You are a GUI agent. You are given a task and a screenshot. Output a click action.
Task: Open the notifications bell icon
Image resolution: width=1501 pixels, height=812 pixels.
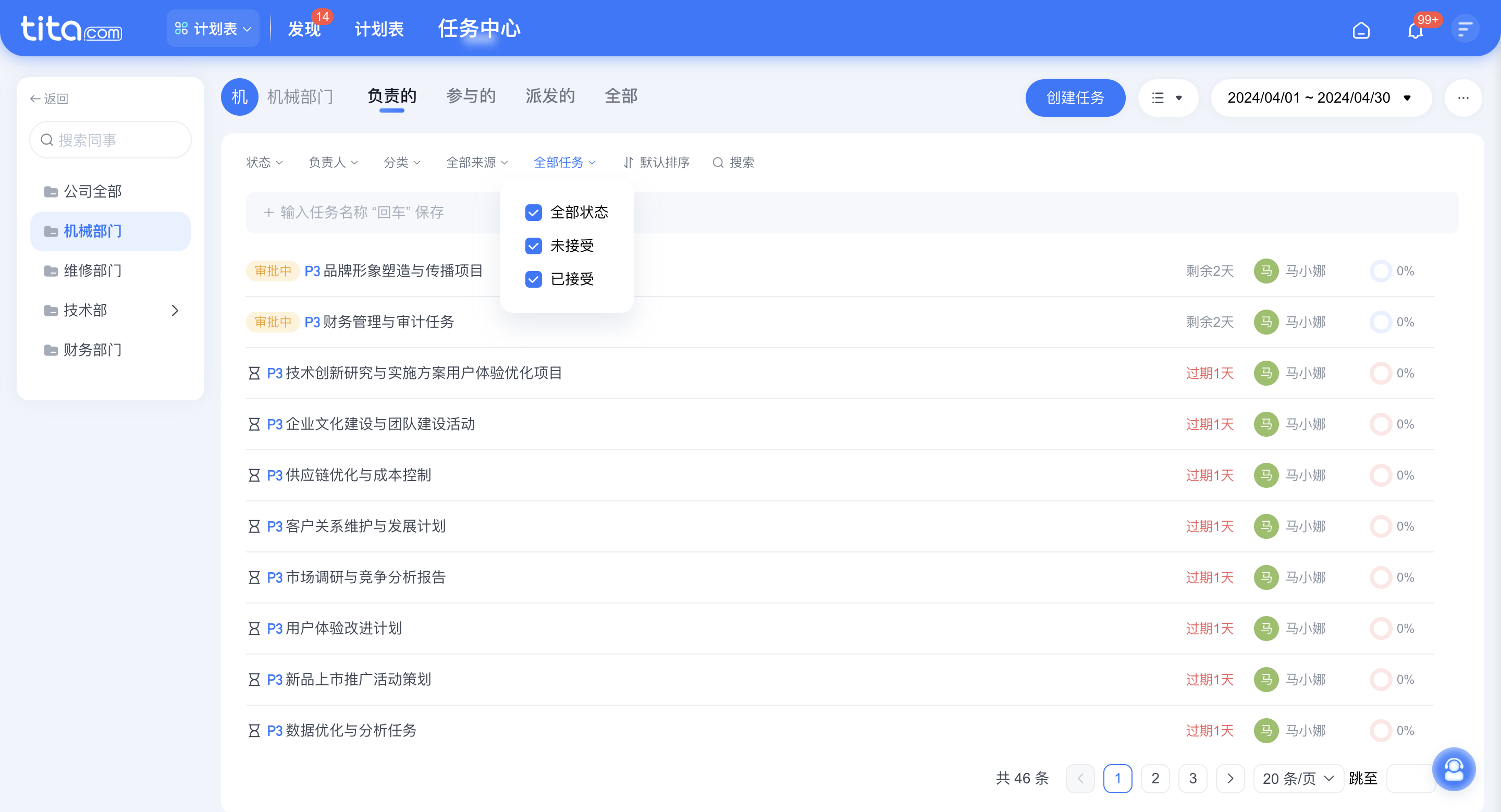1416,30
